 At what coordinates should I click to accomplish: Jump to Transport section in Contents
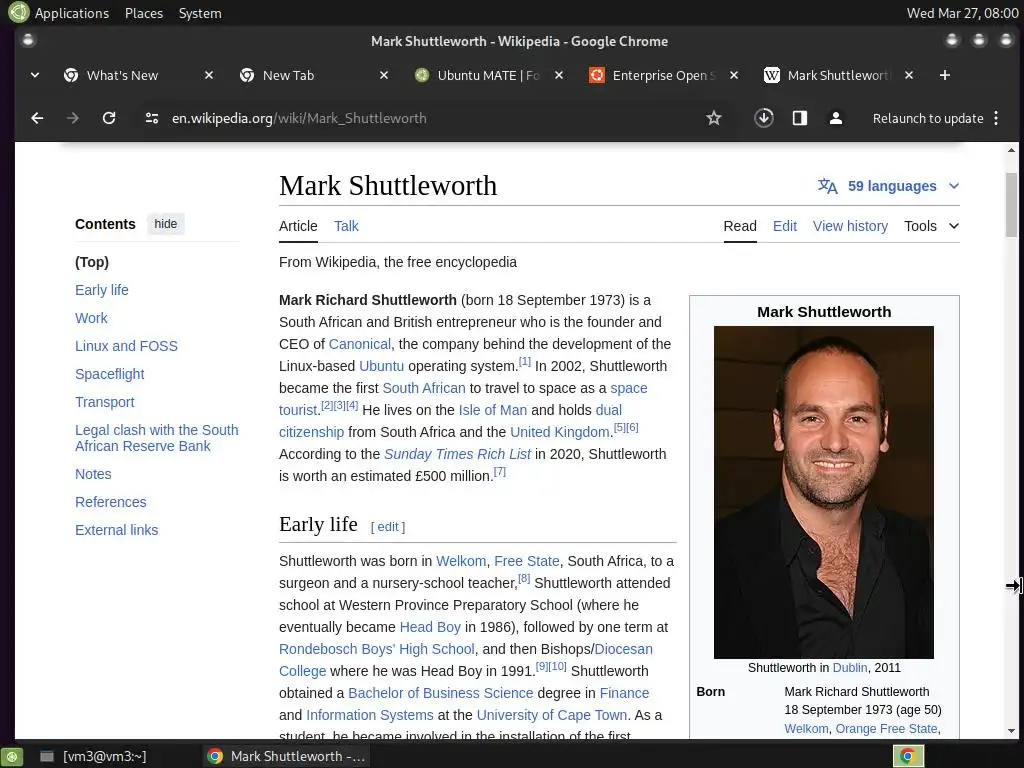tap(104, 402)
